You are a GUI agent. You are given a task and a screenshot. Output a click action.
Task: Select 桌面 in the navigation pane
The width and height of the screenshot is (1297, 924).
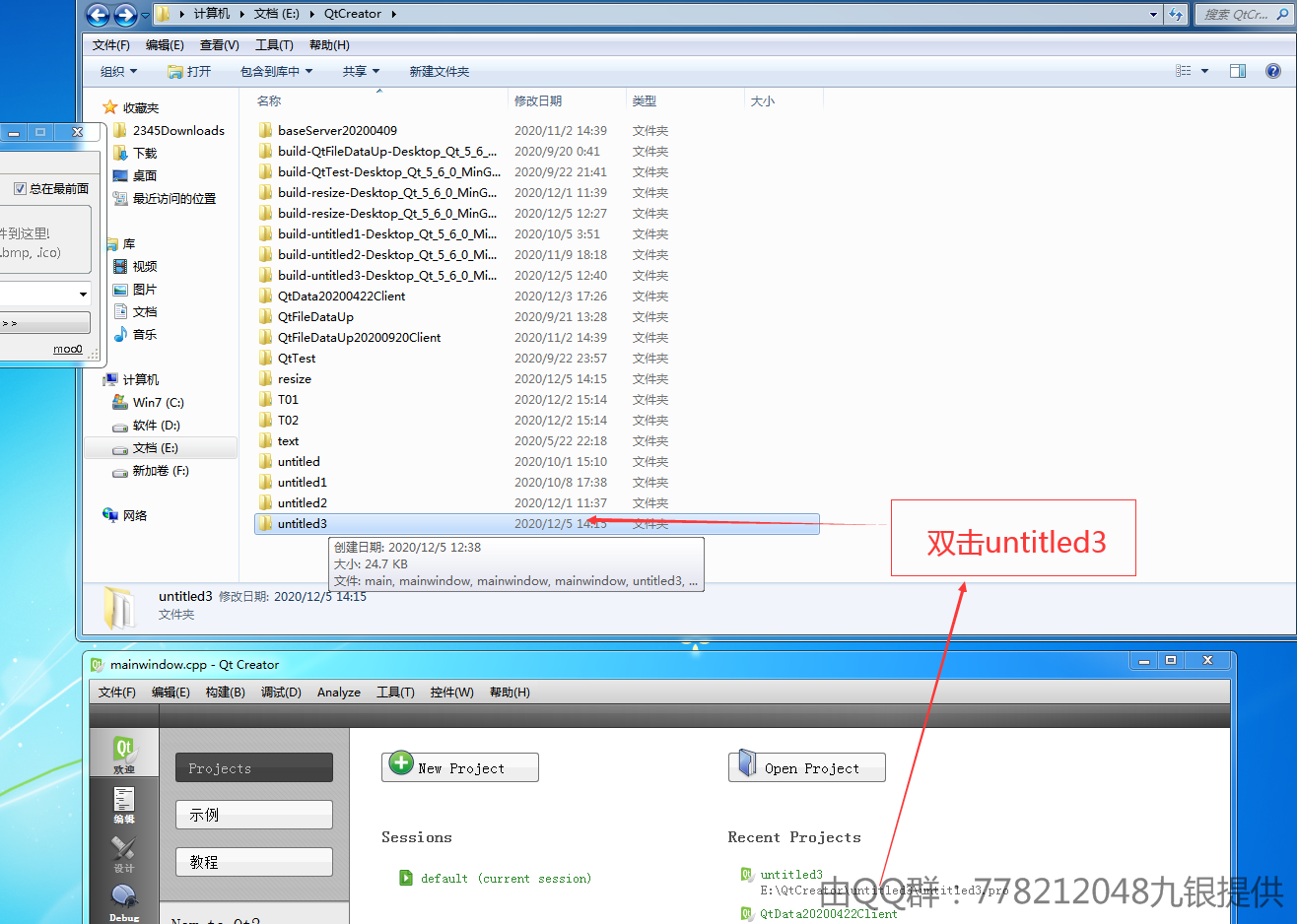(x=145, y=175)
